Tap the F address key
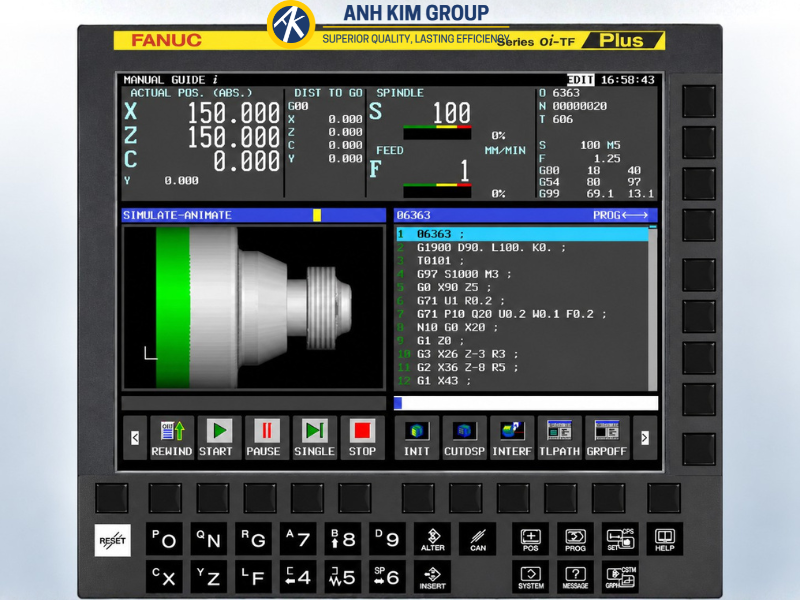 [254, 577]
